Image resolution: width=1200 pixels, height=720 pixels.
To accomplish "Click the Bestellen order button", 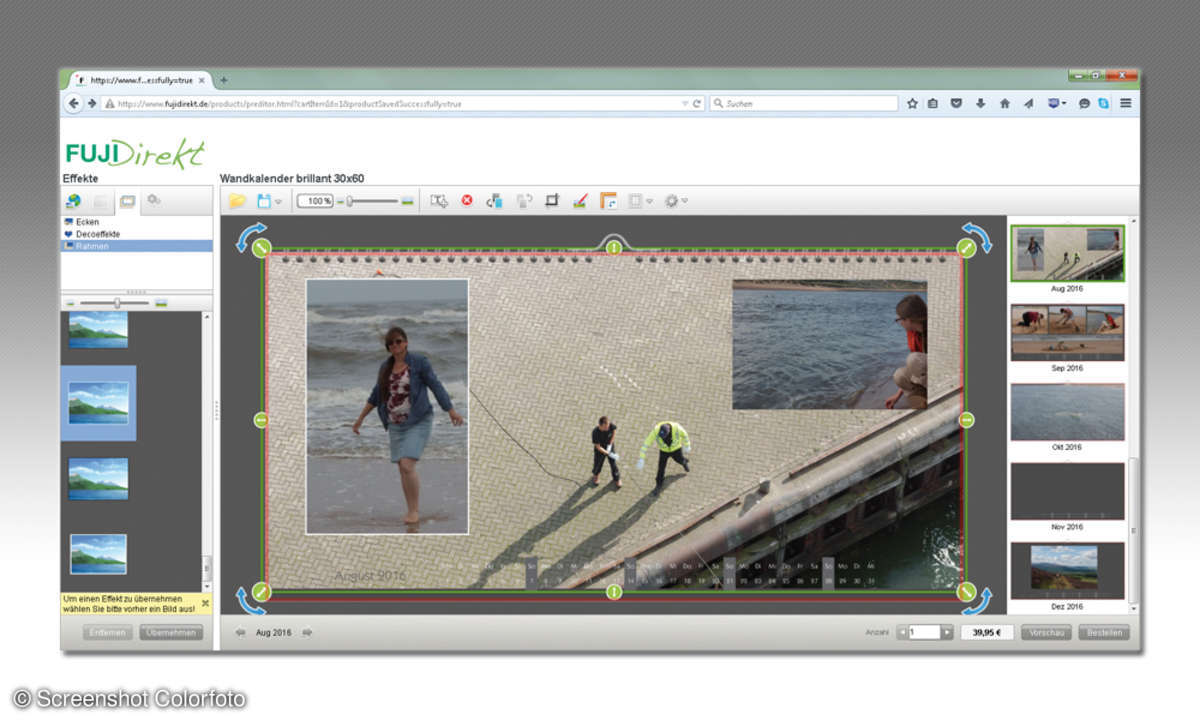I will click(x=1104, y=632).
